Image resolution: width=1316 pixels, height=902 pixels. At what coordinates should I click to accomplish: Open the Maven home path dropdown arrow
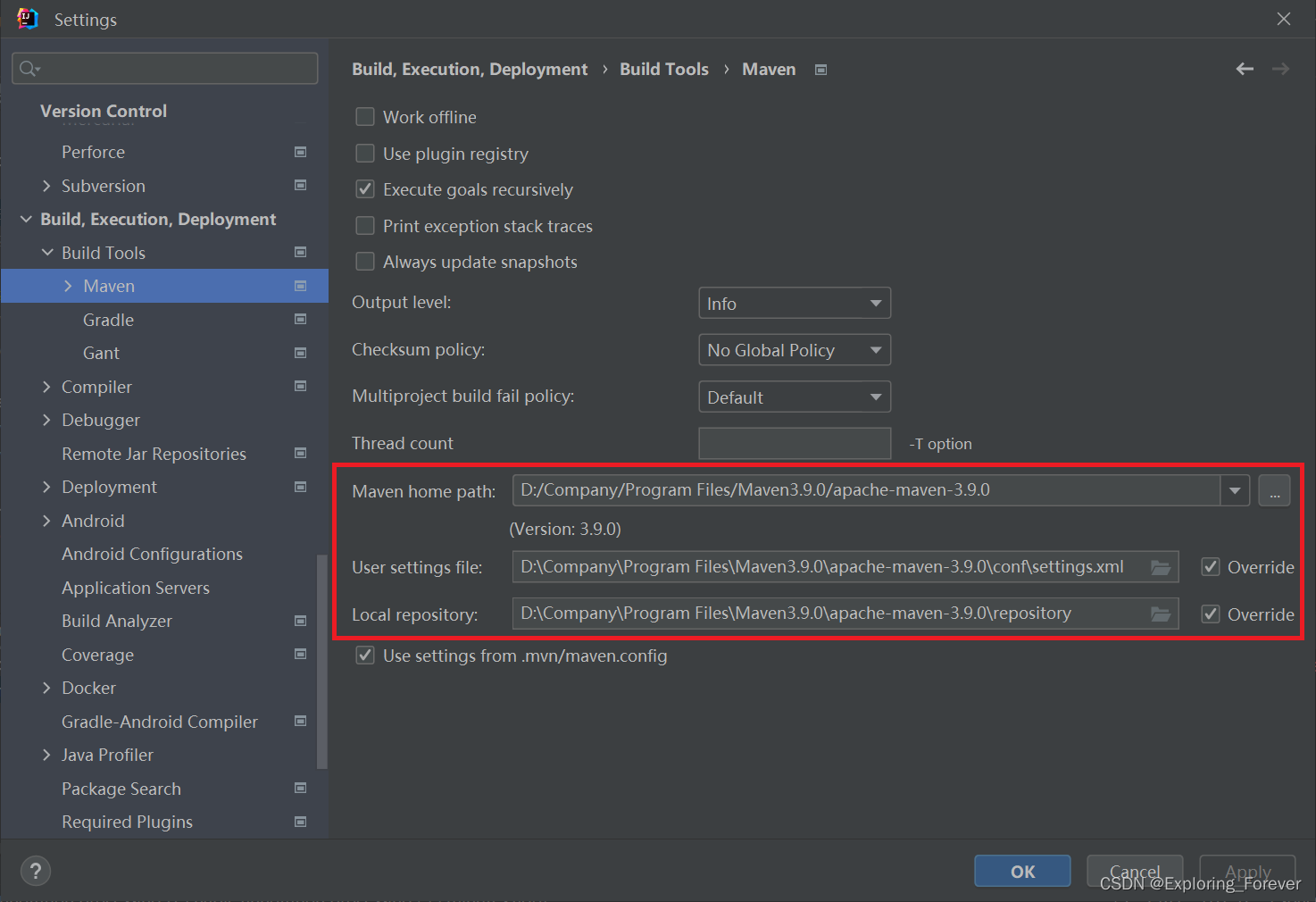[1235, 490]
